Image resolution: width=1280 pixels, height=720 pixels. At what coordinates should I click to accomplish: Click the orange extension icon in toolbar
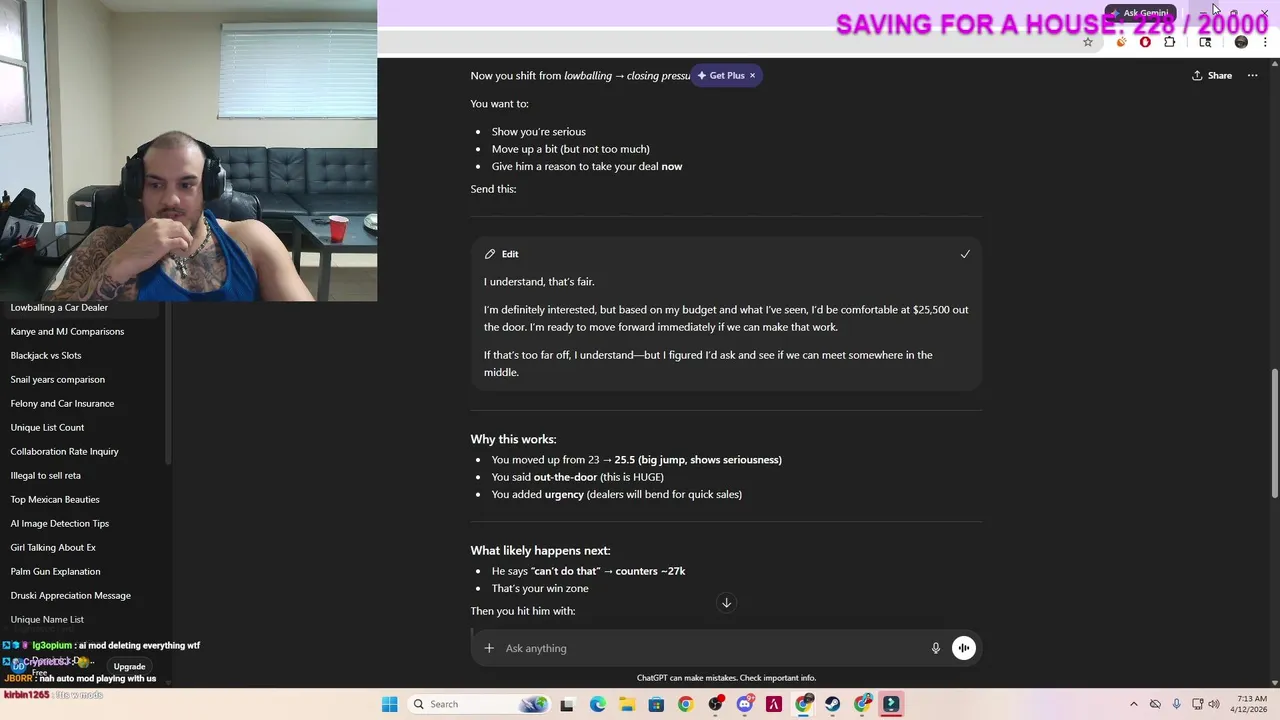pyautogui.click(x=1121, y=42)
